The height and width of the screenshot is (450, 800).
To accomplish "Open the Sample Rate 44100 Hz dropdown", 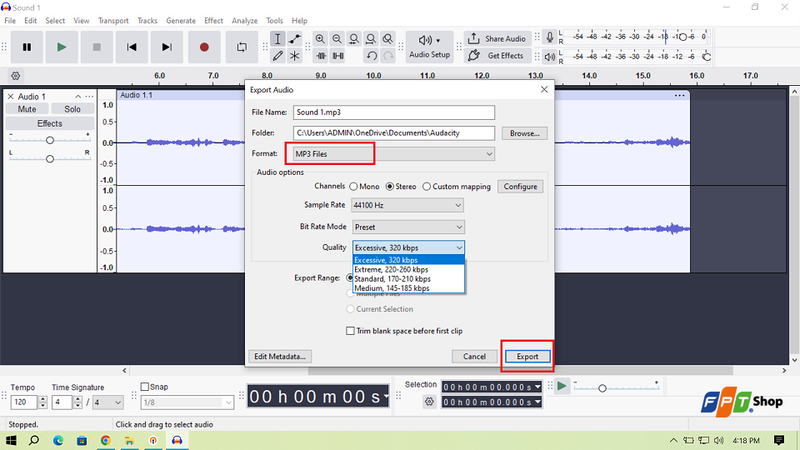I will pyautogui.click(x=407, y=205).
